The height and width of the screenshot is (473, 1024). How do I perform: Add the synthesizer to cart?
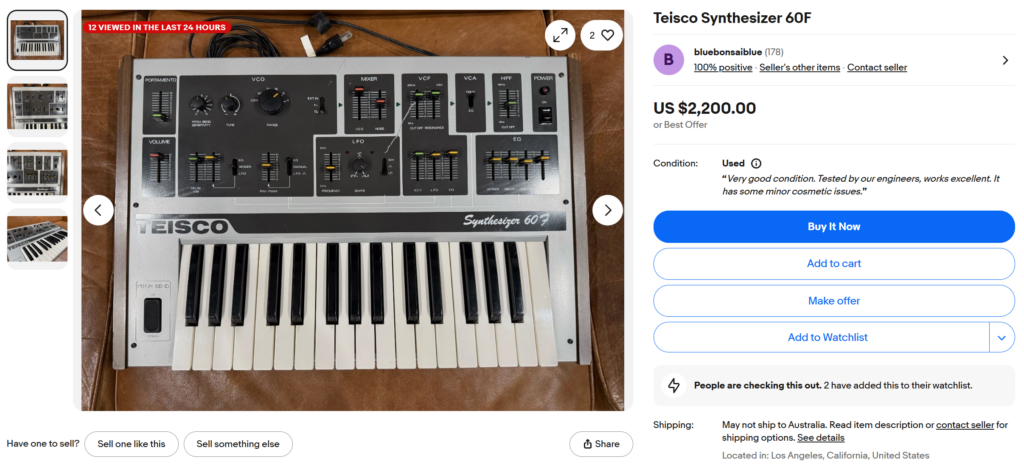(x=834, y=264)
